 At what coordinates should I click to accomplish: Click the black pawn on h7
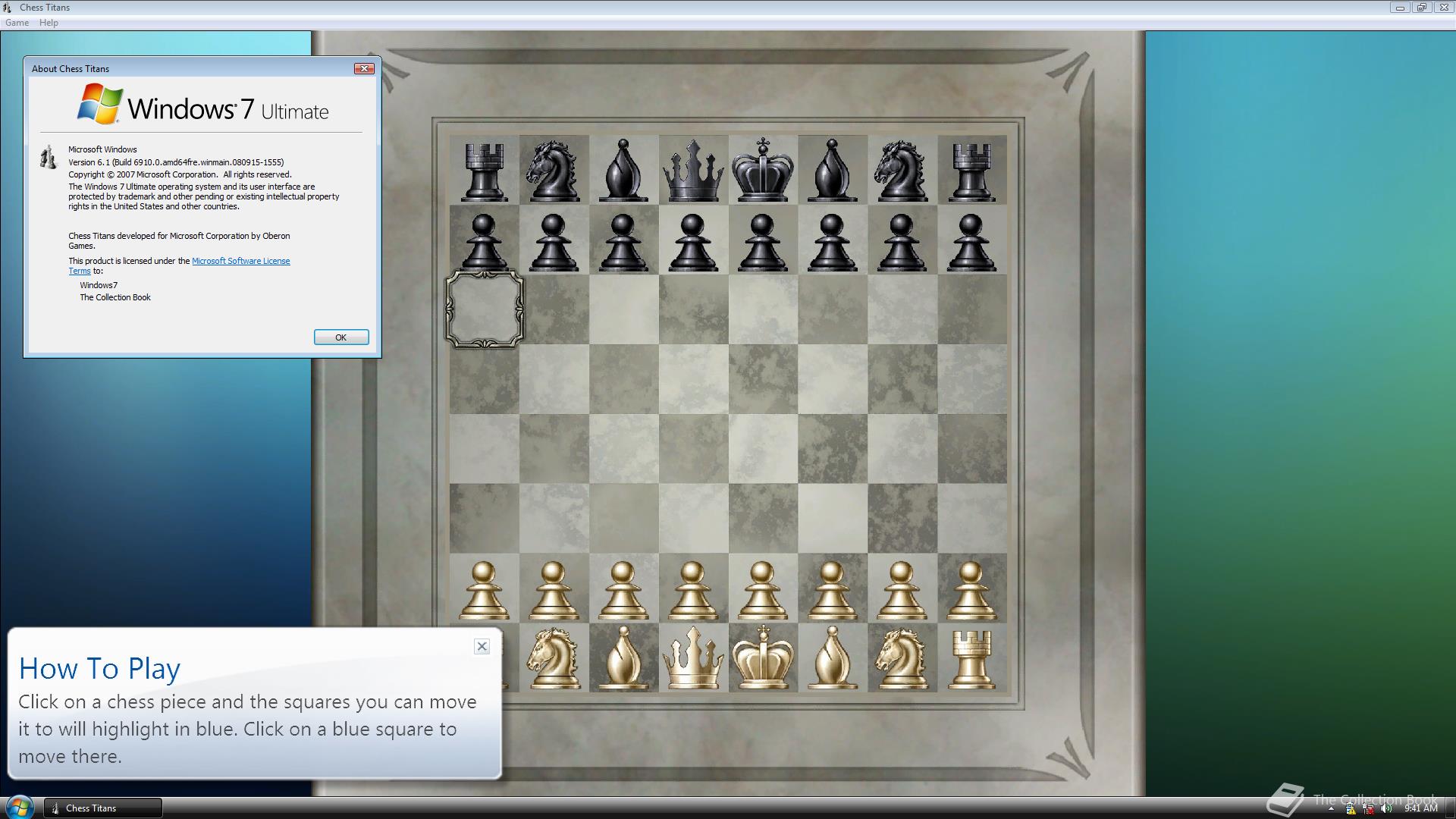point(971,243)
